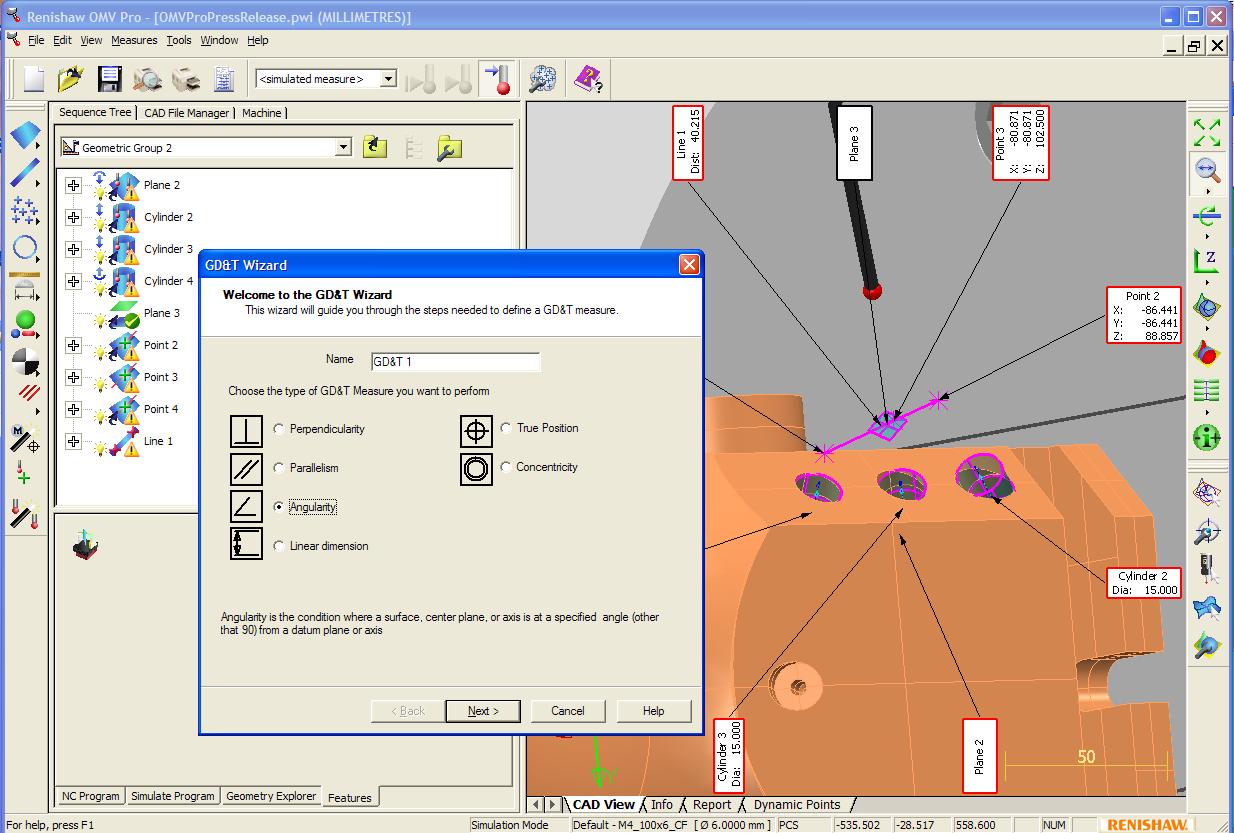Viewport: 1234px width, 833px height.
Task: Switch to the Geometry Explorer tab
Action: (271, 796)
